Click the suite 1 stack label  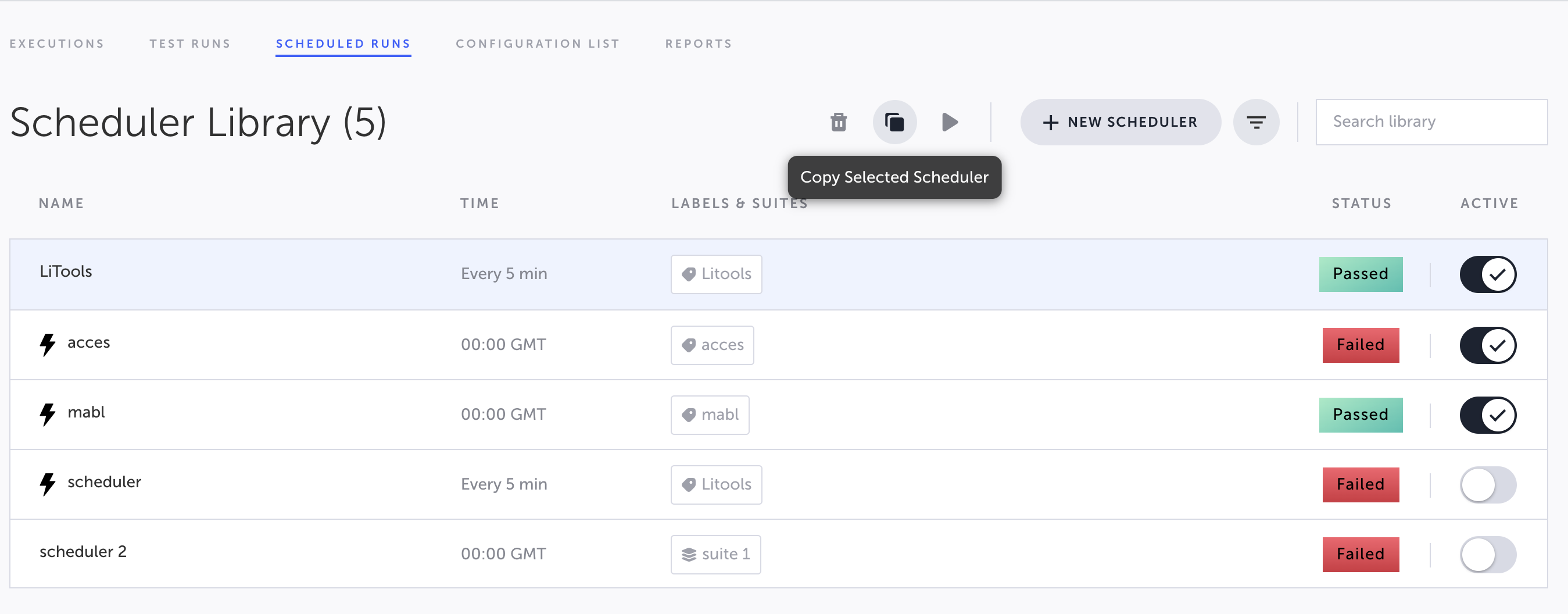[x=716, y=554]
